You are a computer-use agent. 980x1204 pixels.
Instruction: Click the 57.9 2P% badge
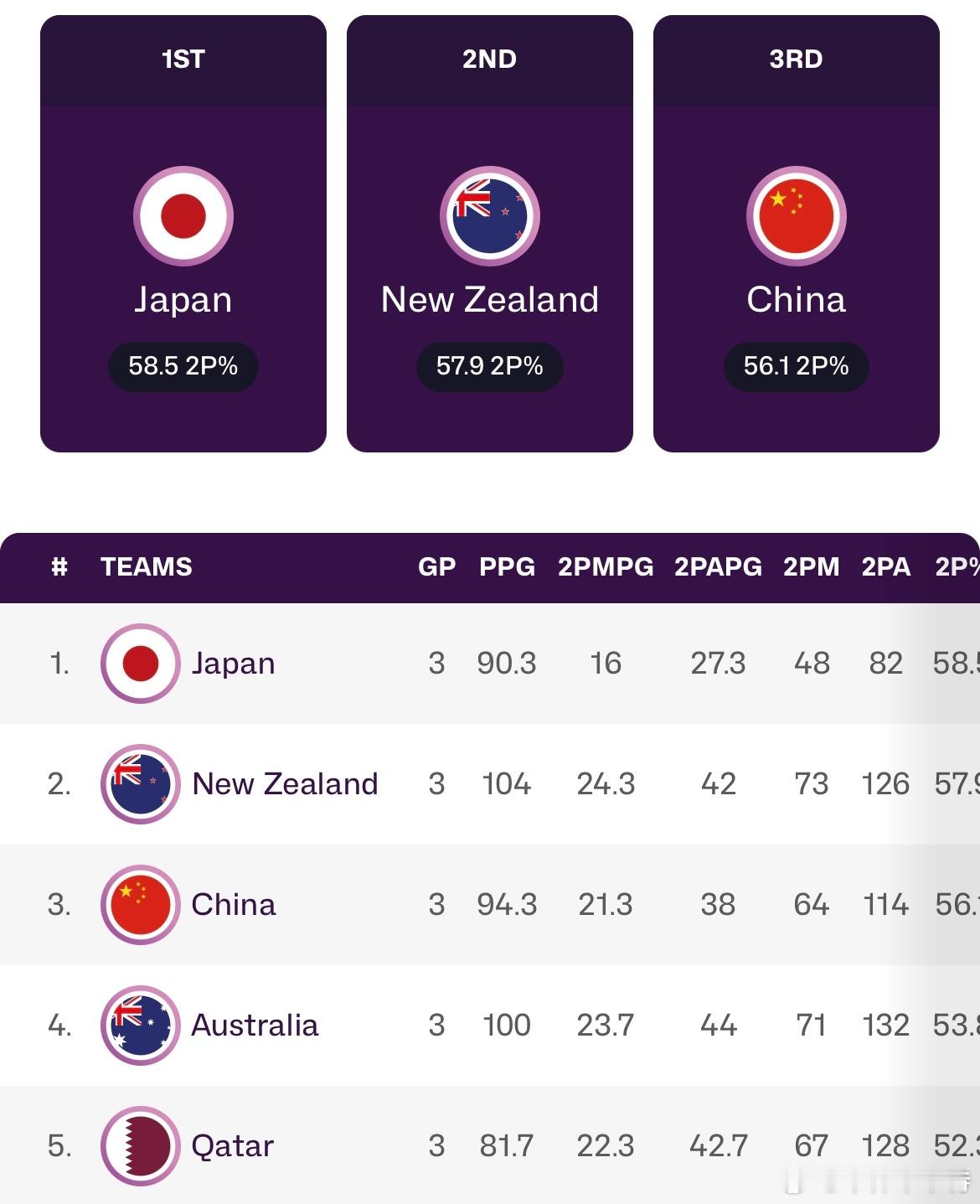[x=490, y=366]
